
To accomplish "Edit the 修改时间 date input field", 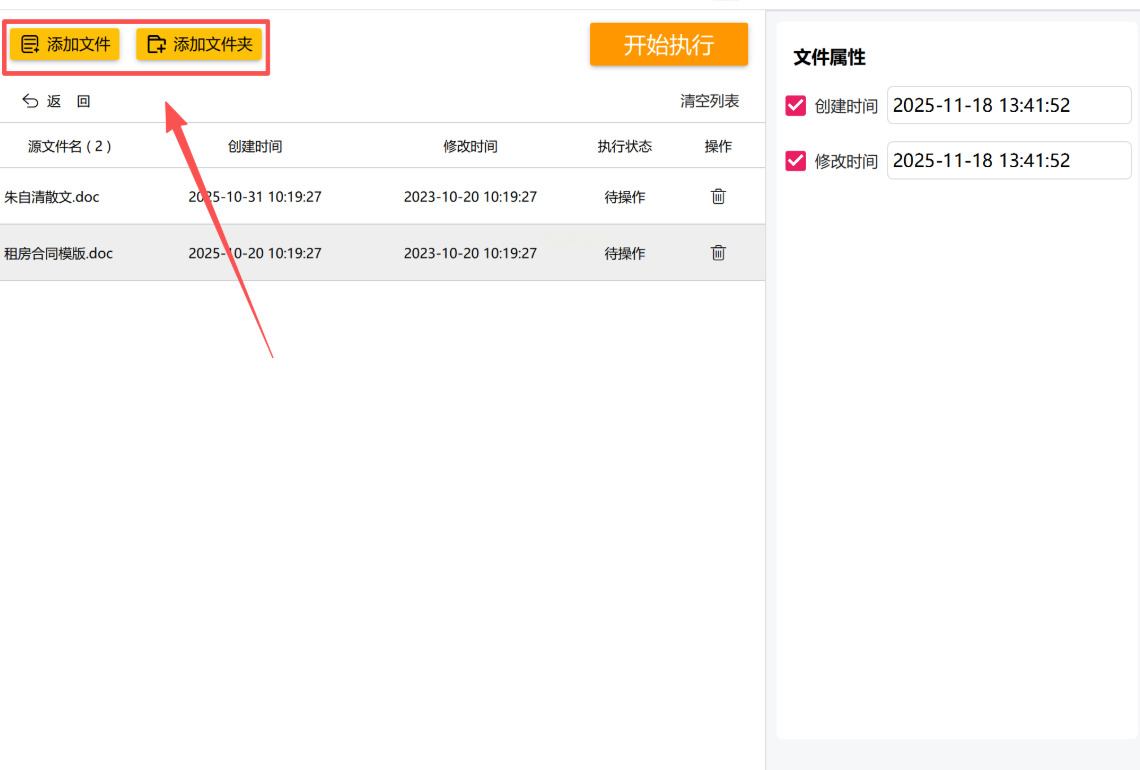I will 1009,161.
